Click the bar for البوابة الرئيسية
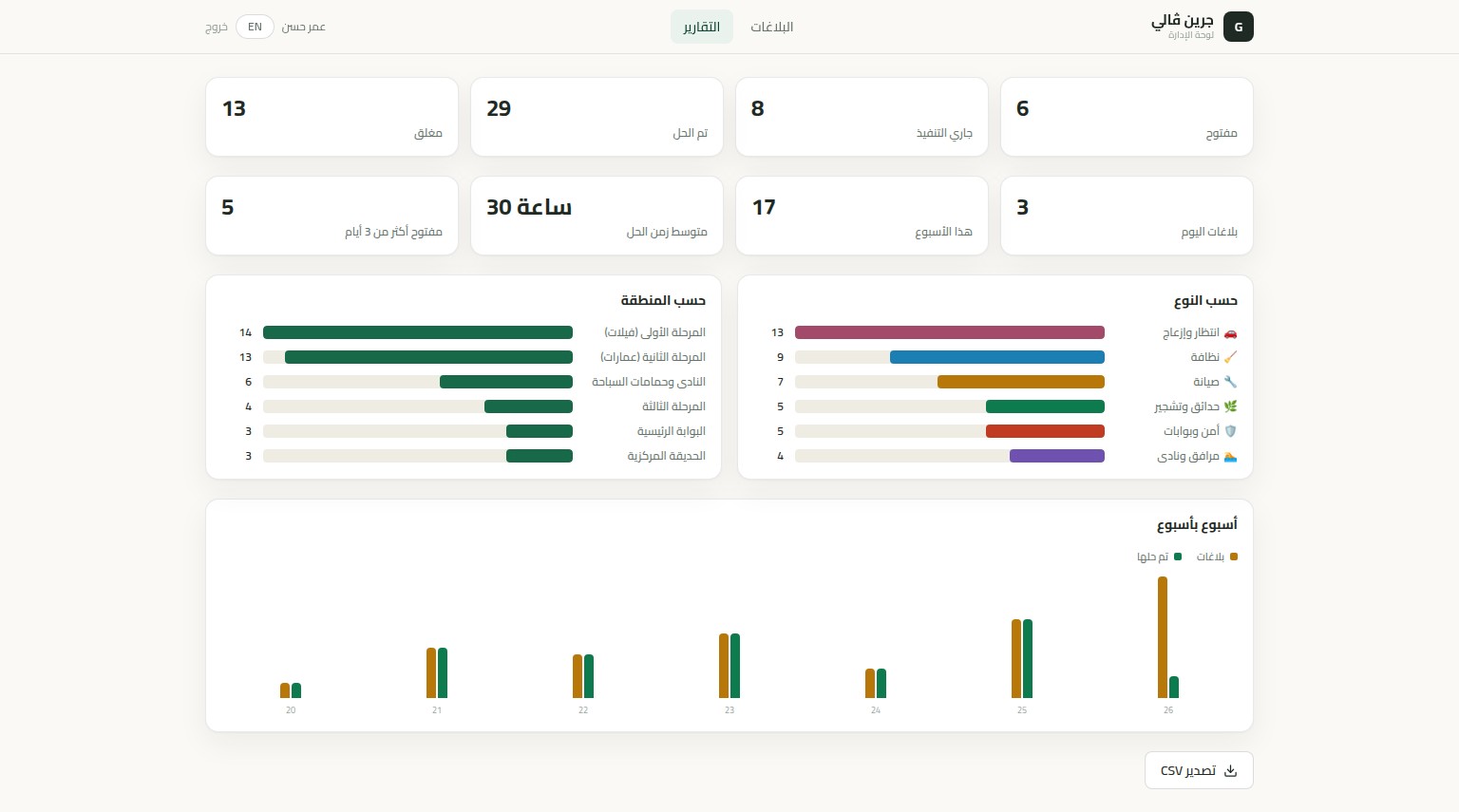Viewport: 1459px width, 812px height. pyautogui.click(x=540, y=431)
